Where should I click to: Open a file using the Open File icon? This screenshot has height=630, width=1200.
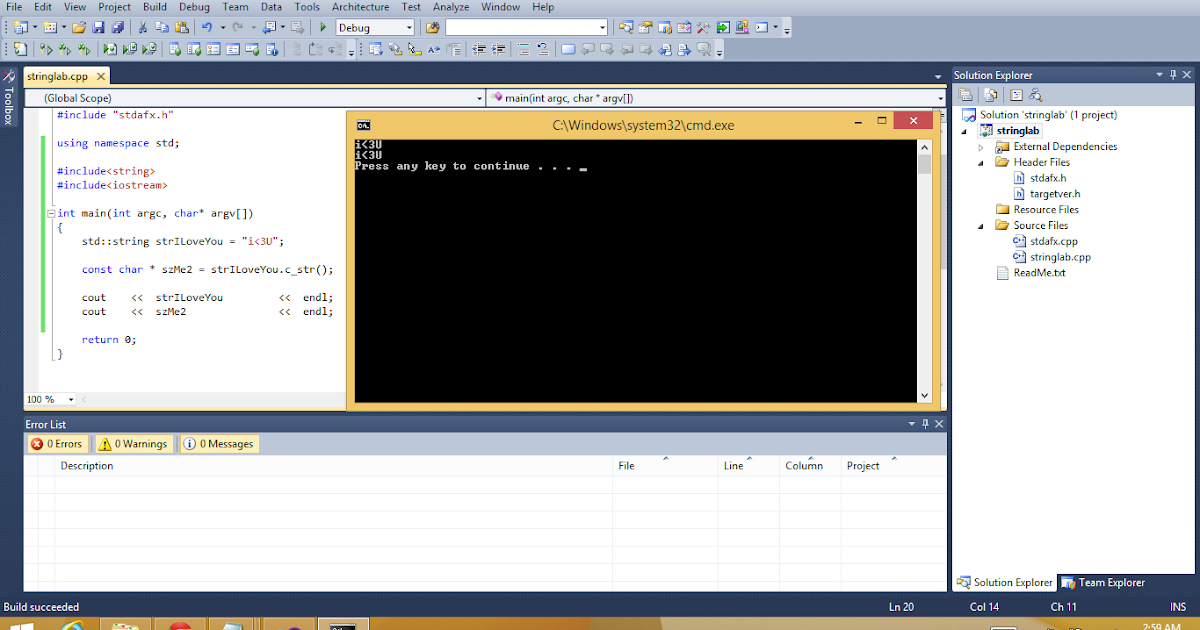(x=80, y=26)
